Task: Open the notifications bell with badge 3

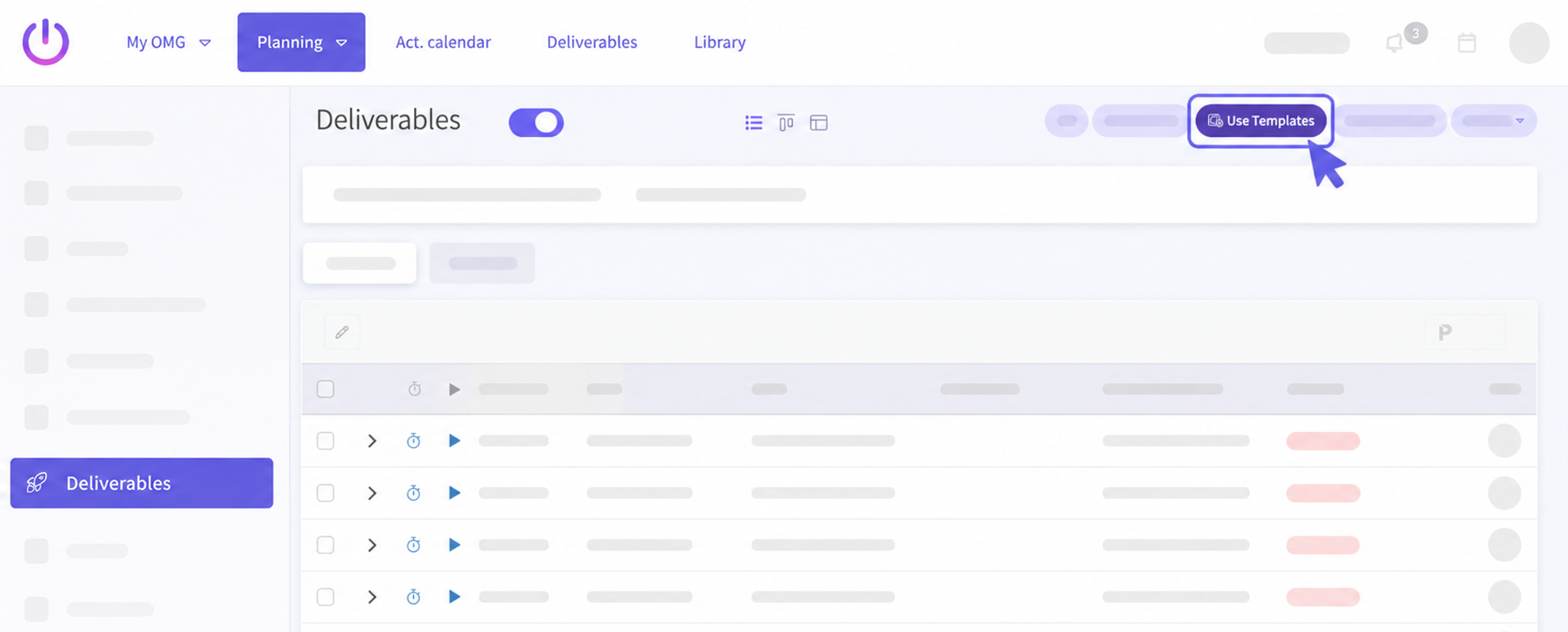Action: pos(1394,43)
